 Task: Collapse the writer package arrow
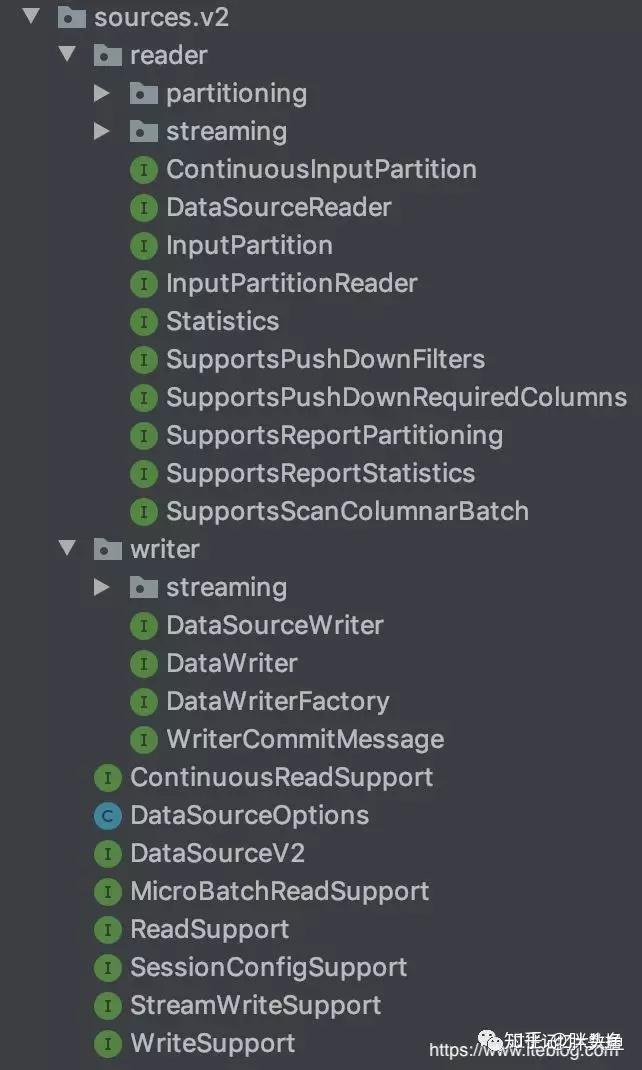pyautogui.click(x=67, y=547)
